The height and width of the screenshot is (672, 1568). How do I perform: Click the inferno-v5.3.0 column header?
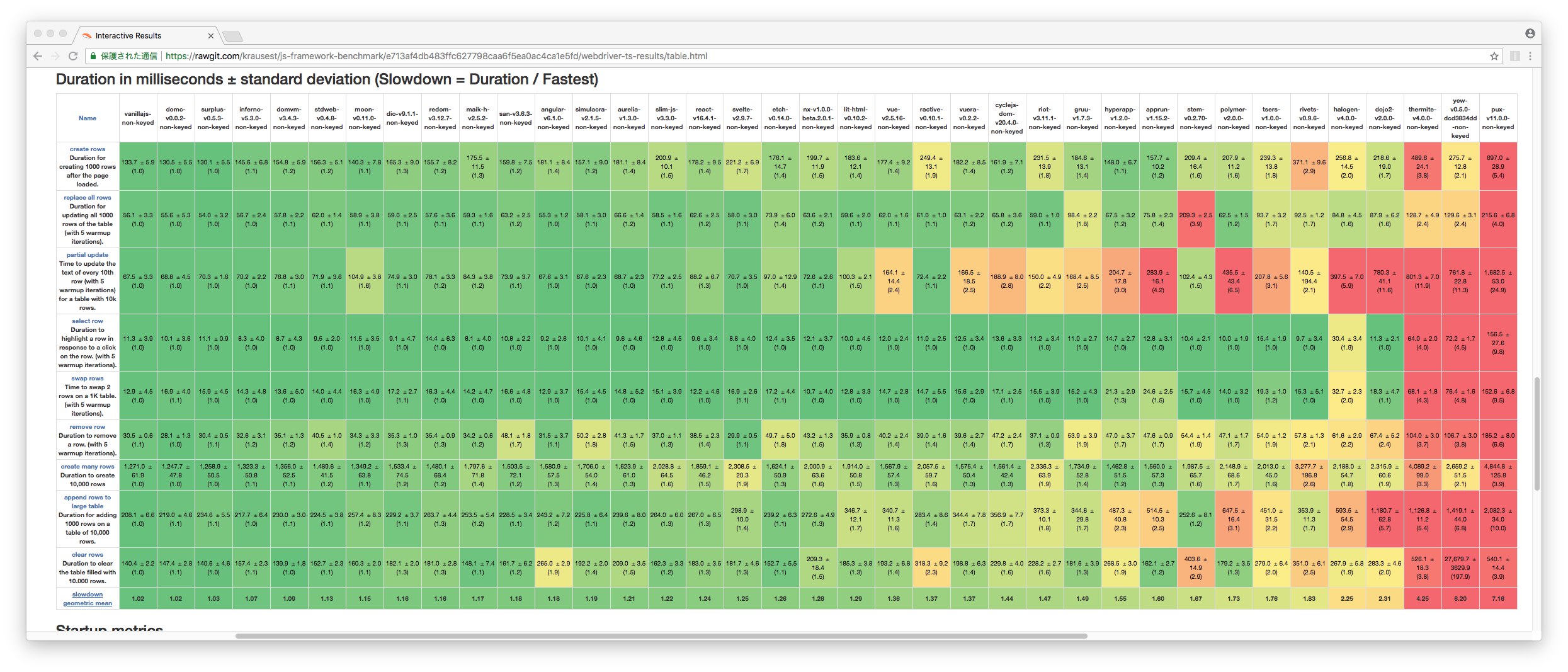click(x=251, y=118)
